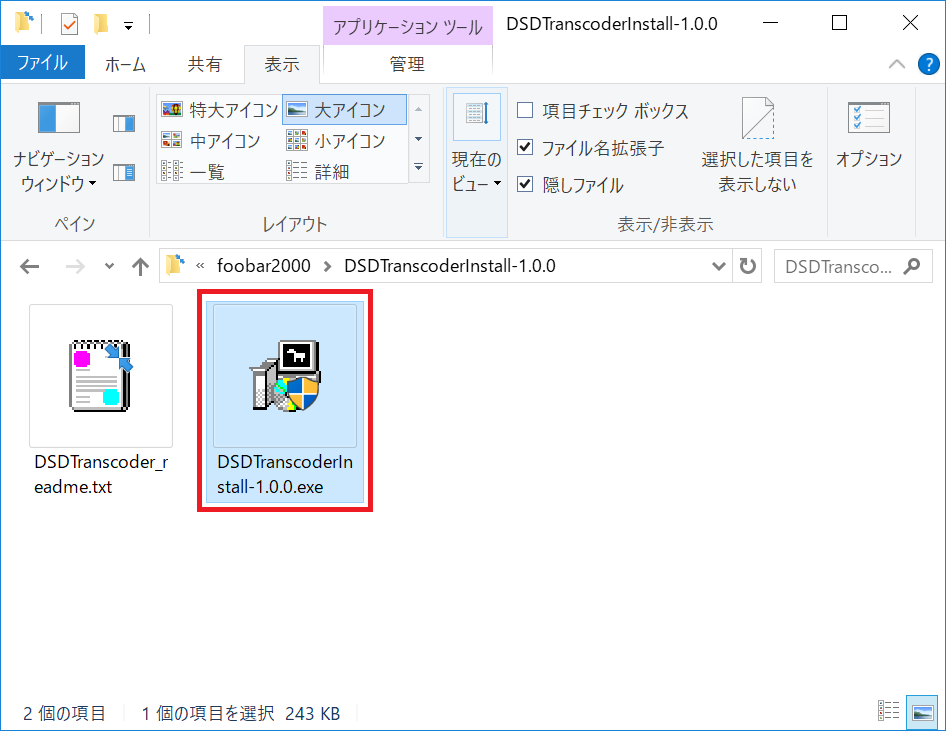Open Customize Quick Access Toolbar dropdown

[129, 25]
